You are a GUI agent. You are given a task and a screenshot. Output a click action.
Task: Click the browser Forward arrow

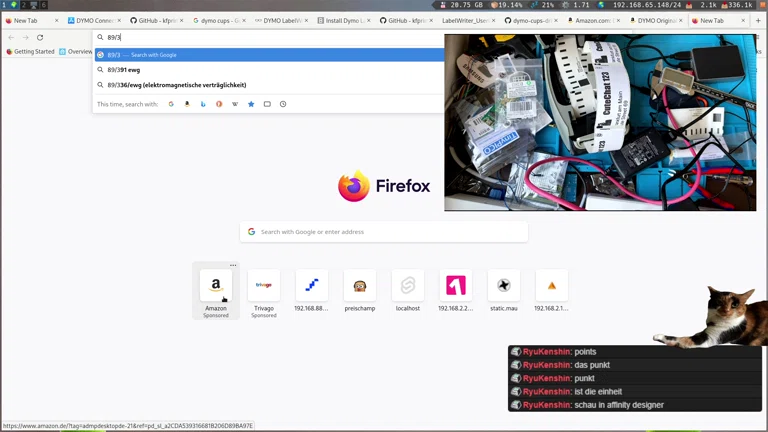[x=25, y=37]
